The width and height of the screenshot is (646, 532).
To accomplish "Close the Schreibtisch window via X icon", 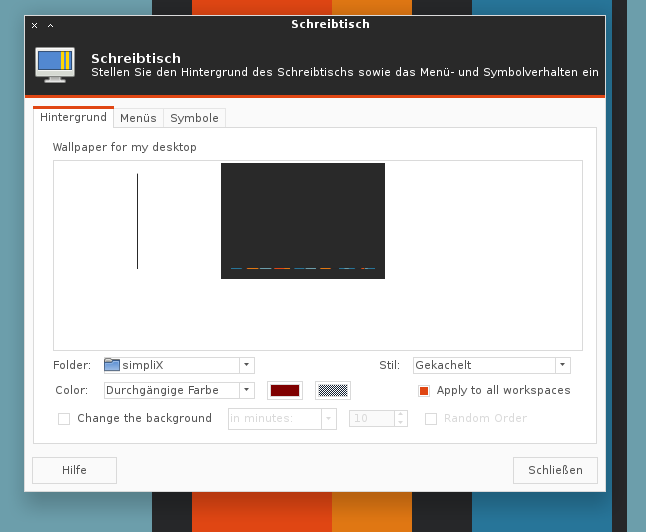I will coord(34,25).
